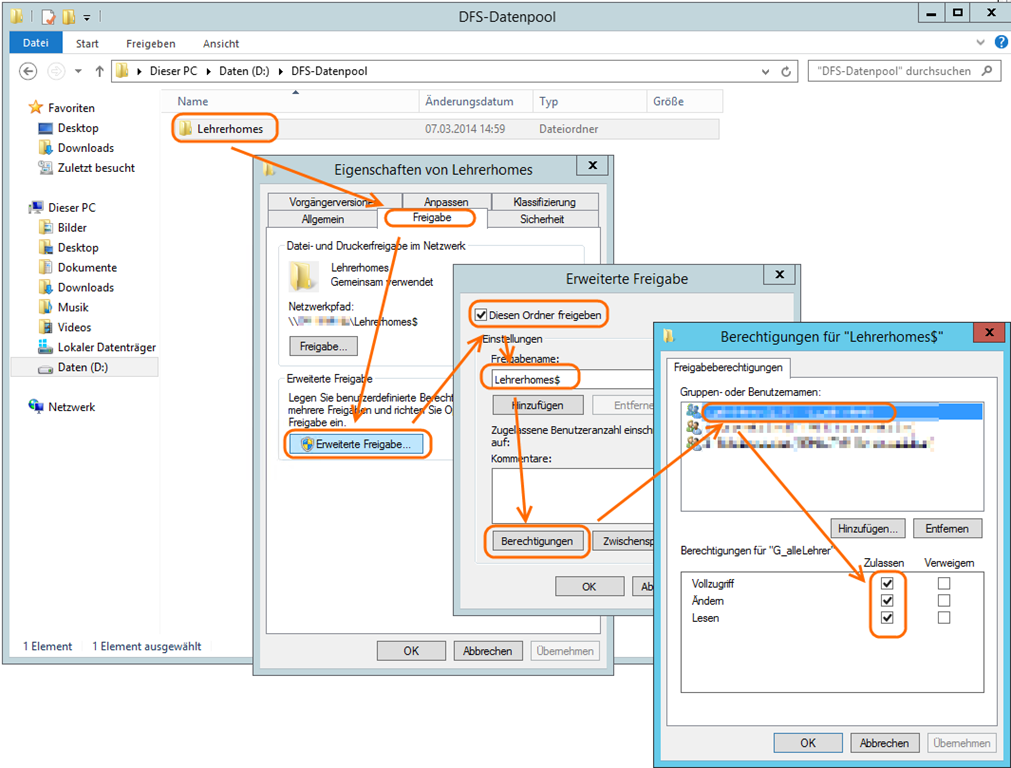Toggle 'Diesen Ordner freigeben' checkbox
This screenshot has height=768, width=1011.
481,315
